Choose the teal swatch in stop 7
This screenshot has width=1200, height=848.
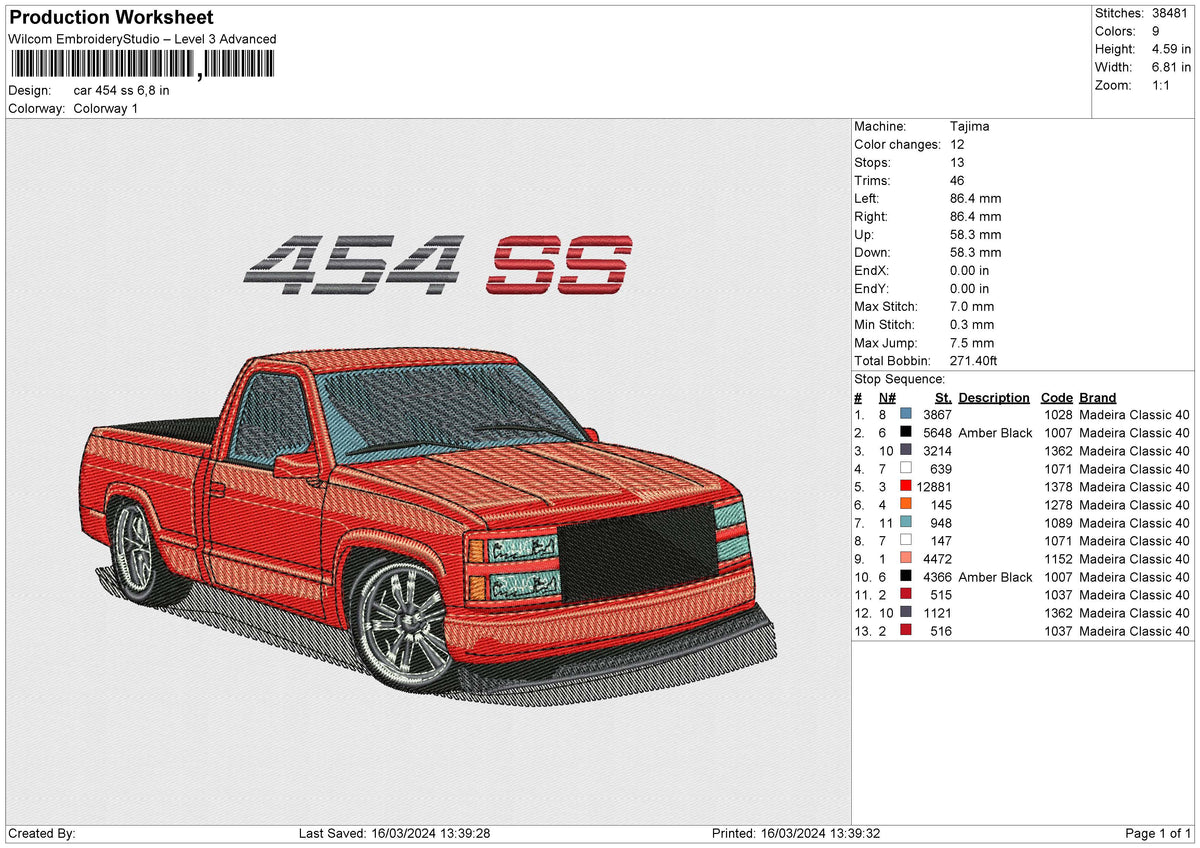tap(906, 523)
